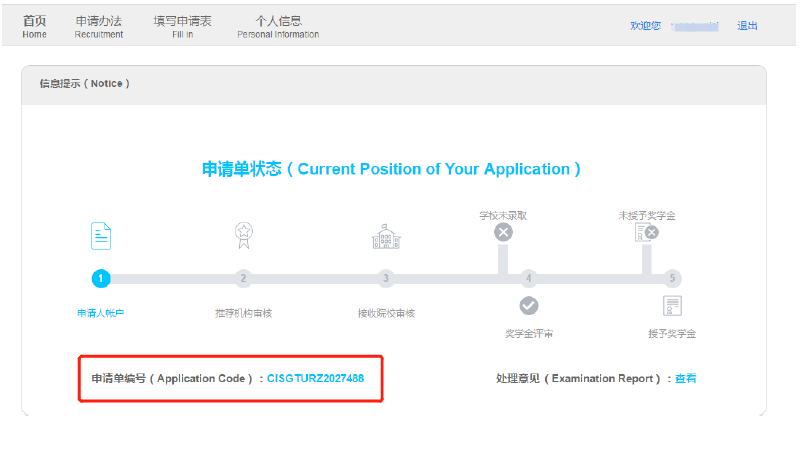Open the Personal Information menu
Screen dimensions: 800x452
[278, 26]
